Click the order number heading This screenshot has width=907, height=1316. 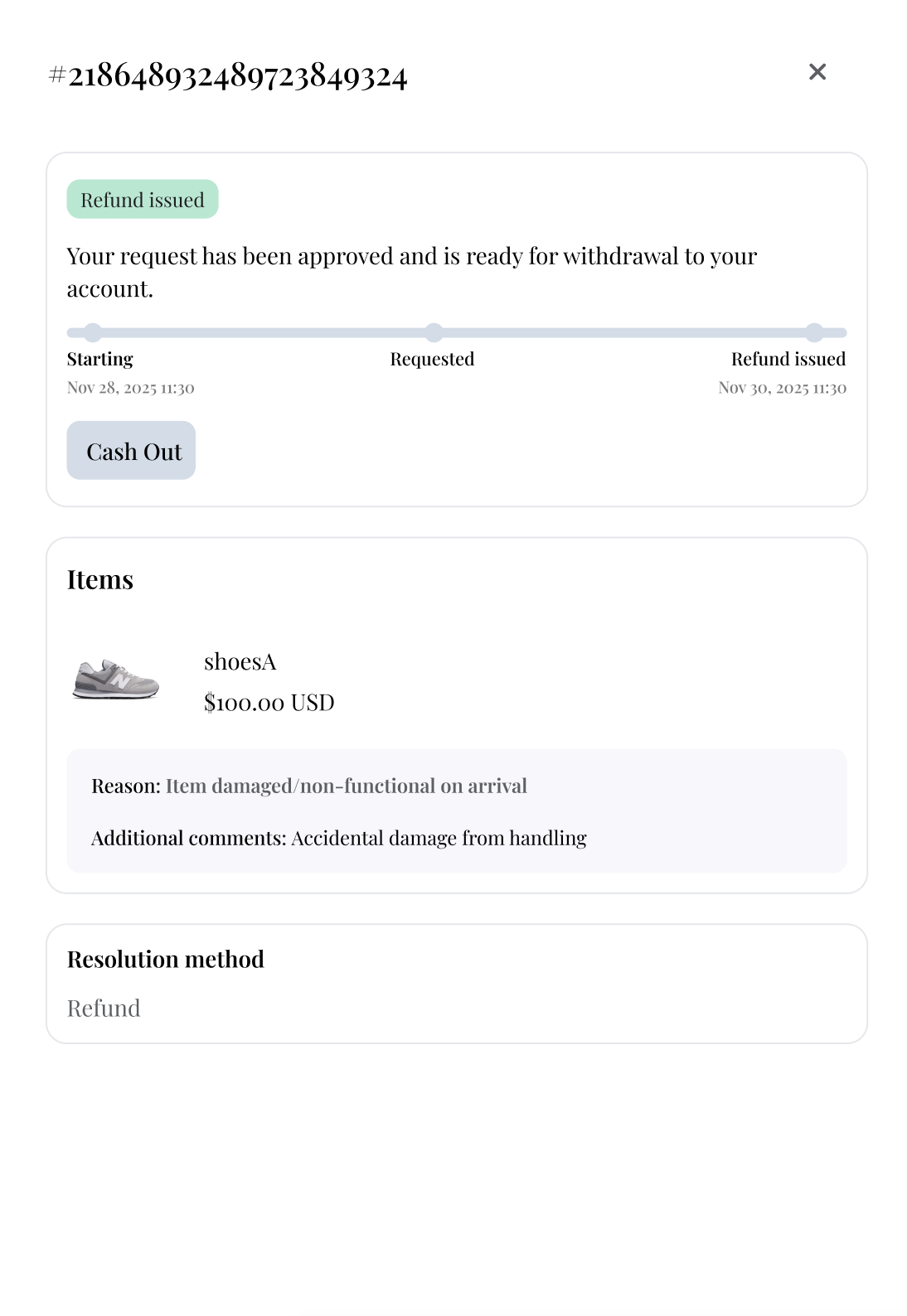229,75
